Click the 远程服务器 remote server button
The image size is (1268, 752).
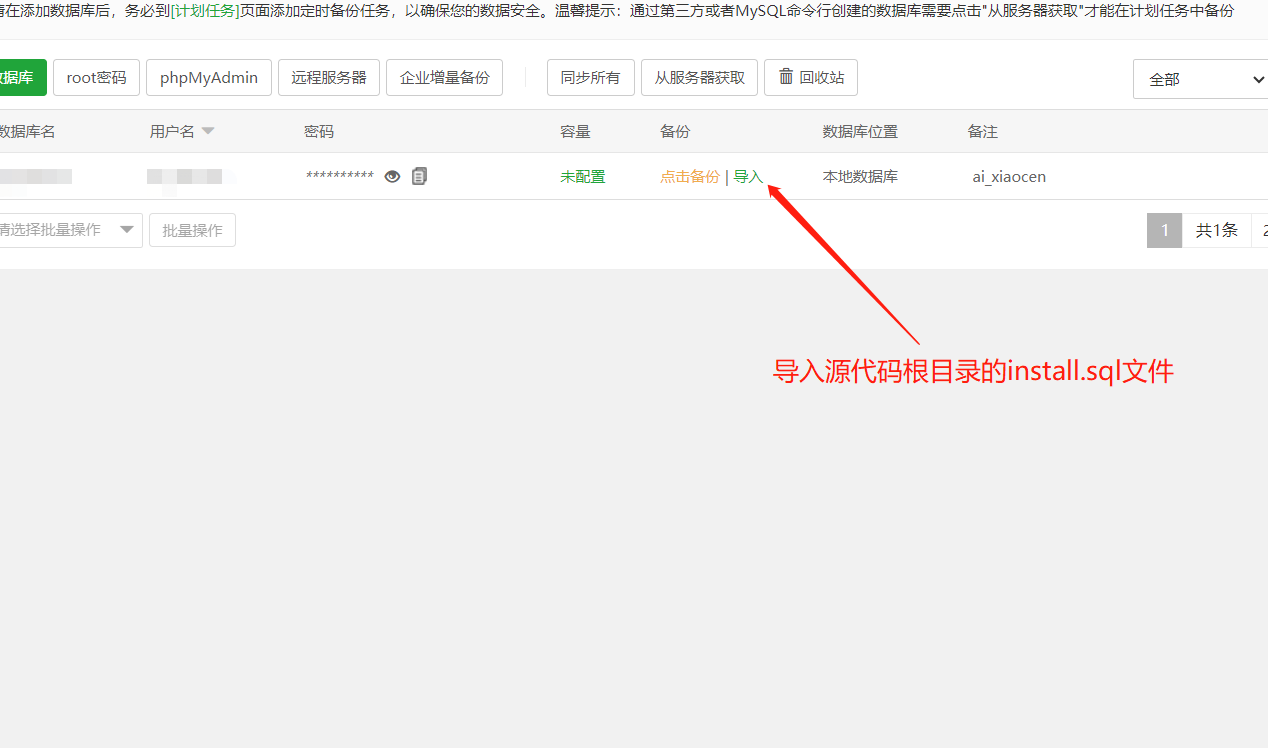329,77
